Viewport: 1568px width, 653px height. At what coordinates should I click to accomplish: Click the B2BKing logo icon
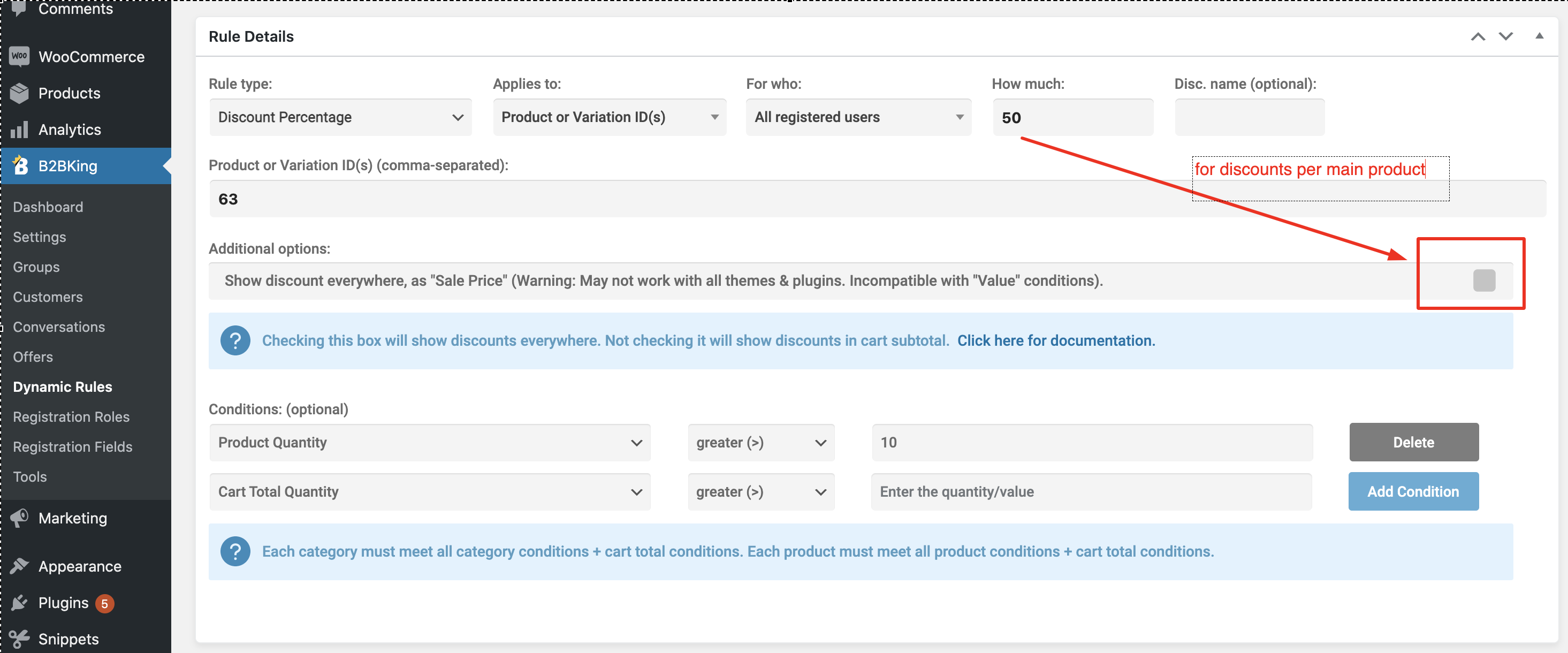pos(21,165)
